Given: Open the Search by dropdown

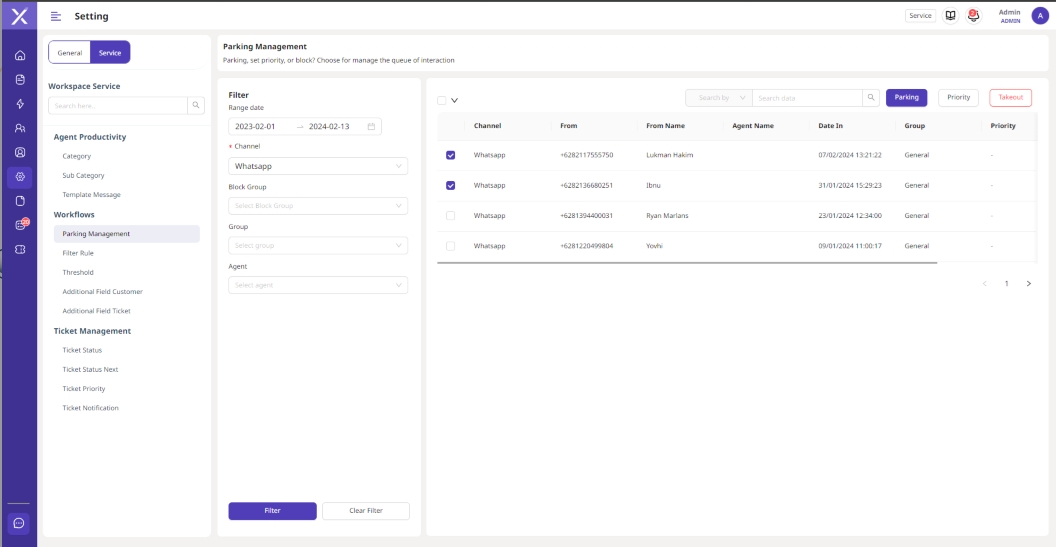Looking at the screenshot, I should tap(718, 98).
